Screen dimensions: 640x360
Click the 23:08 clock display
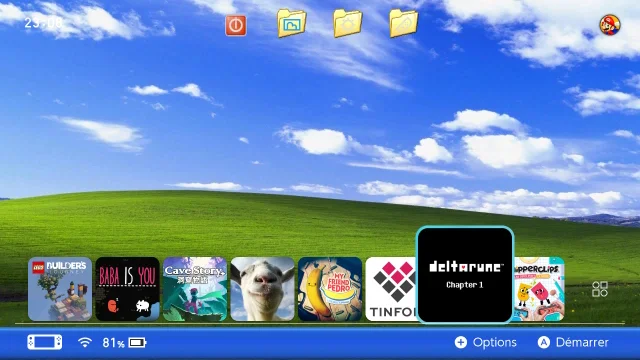(43, 23)
